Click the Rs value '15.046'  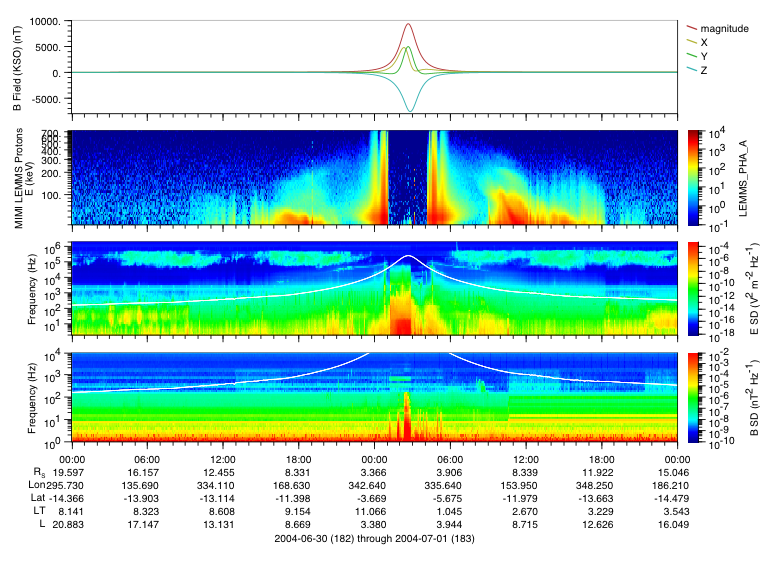673,473
